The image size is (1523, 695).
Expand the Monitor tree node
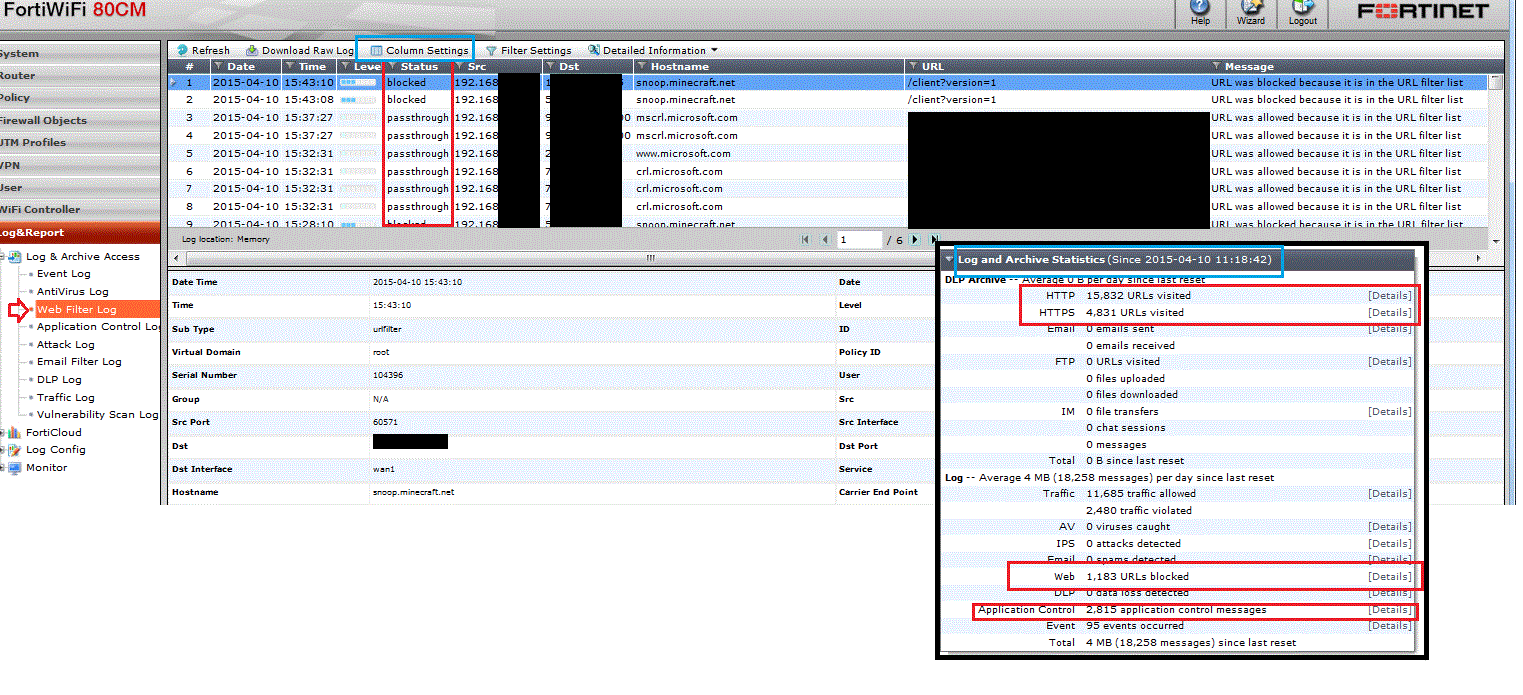2,467
